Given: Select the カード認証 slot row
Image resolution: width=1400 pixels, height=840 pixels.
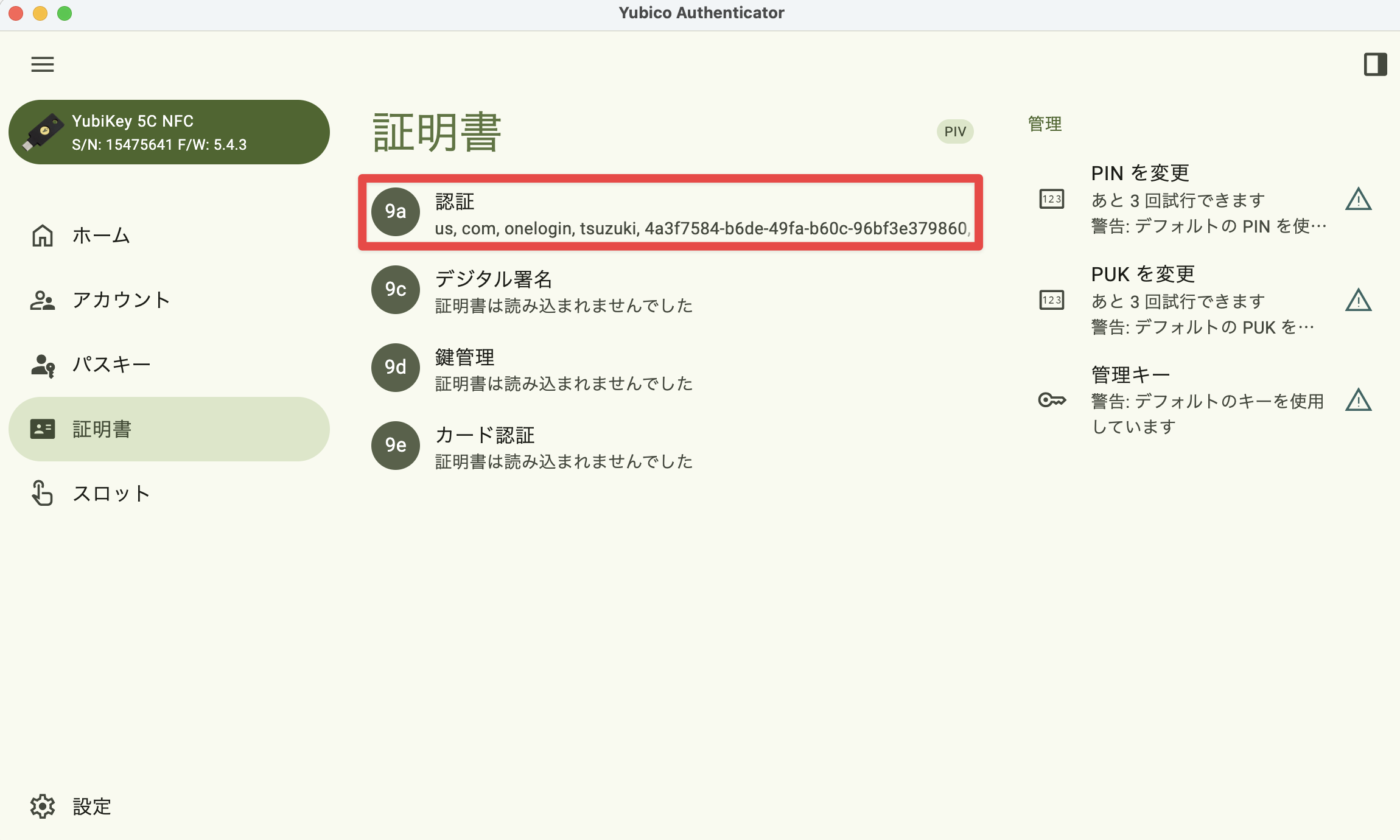Looking at the screenshot, I should click(x=671, y=446).
